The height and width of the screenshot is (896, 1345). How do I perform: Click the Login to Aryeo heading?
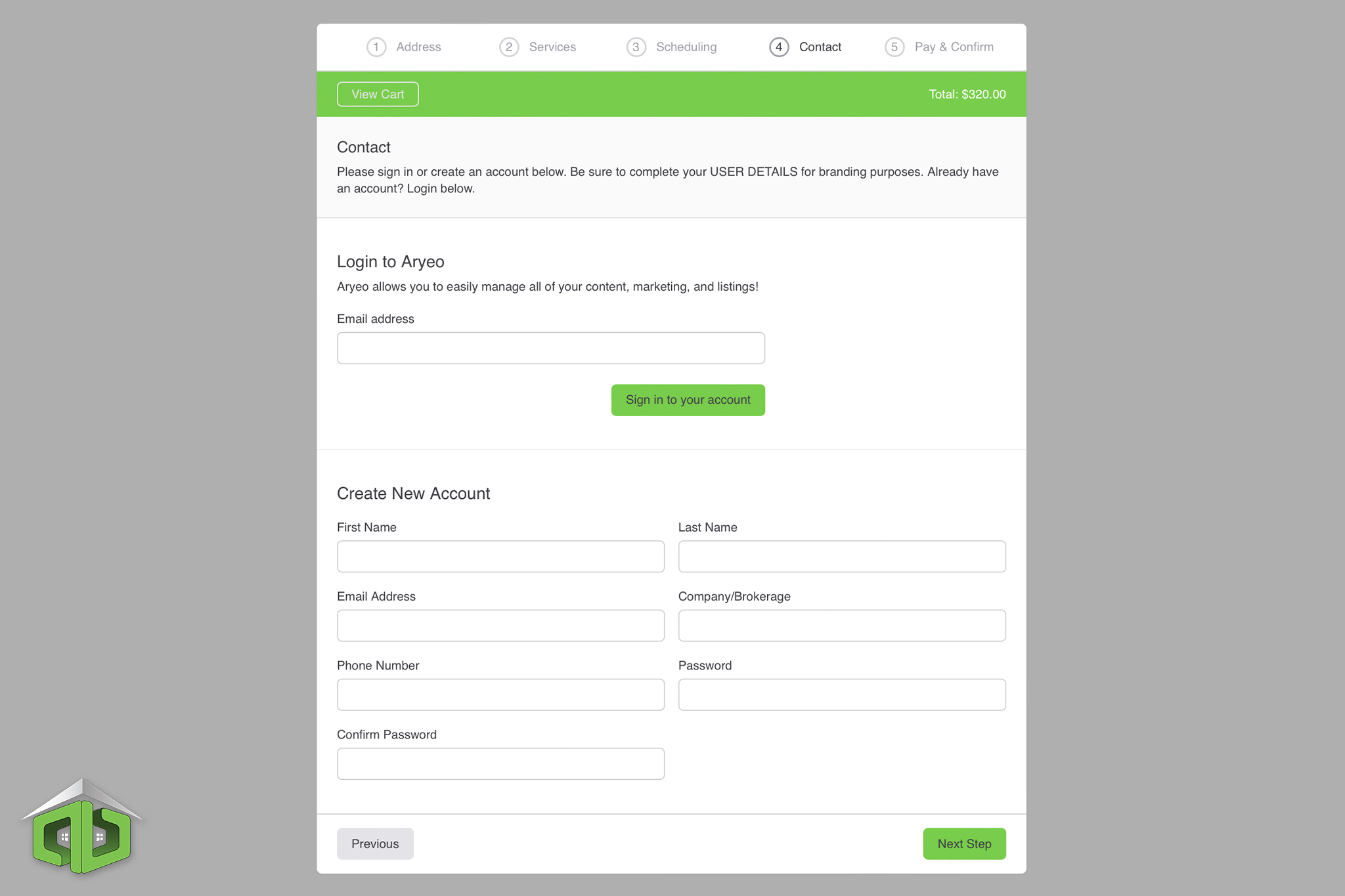point(391,262)
